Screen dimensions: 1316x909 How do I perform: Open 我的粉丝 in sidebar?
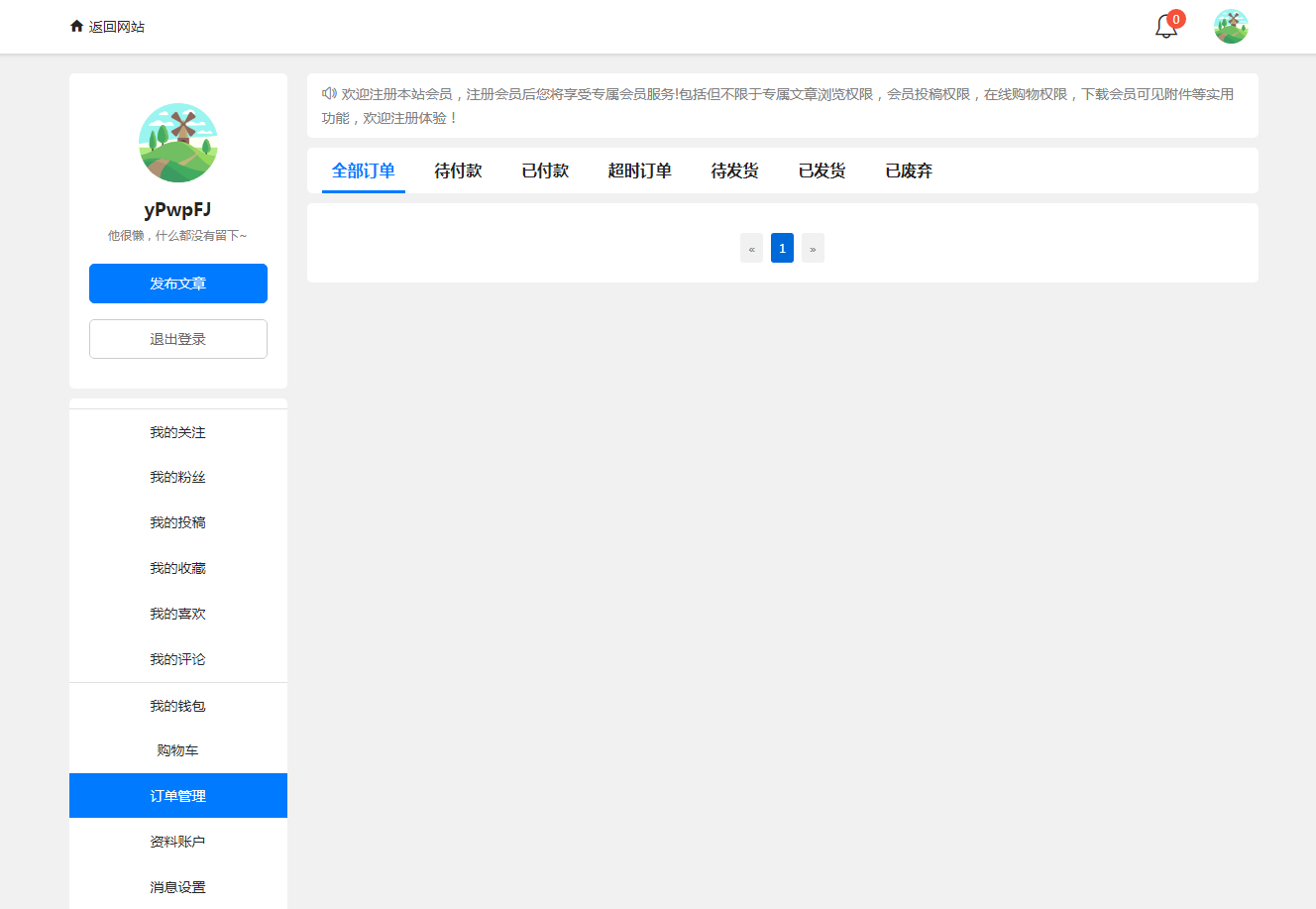click(x=178, y=478)
